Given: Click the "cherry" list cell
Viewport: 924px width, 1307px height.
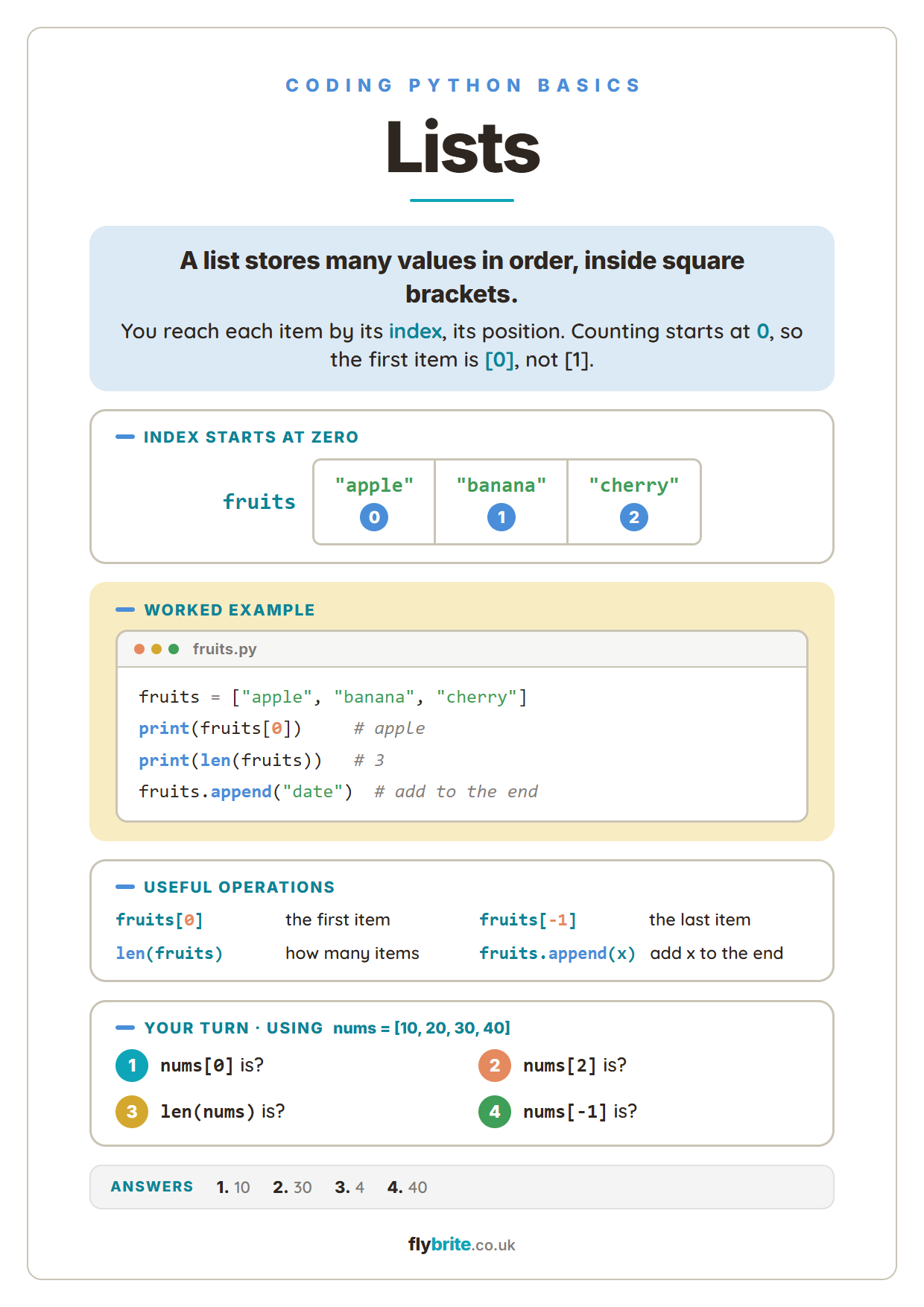Looking at the screenshot, I should (634, 501).
